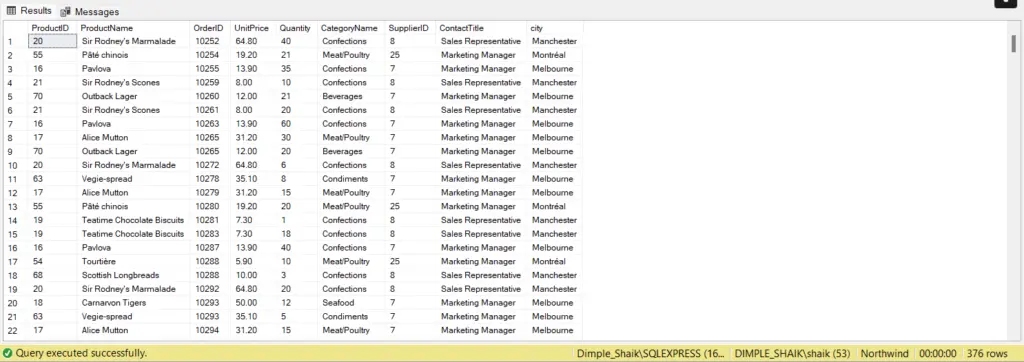The width and height of the screenshot is (1024, 362).
Task: Select the UnitPrice 10.00 cell
Action: (x=253, y=275)
